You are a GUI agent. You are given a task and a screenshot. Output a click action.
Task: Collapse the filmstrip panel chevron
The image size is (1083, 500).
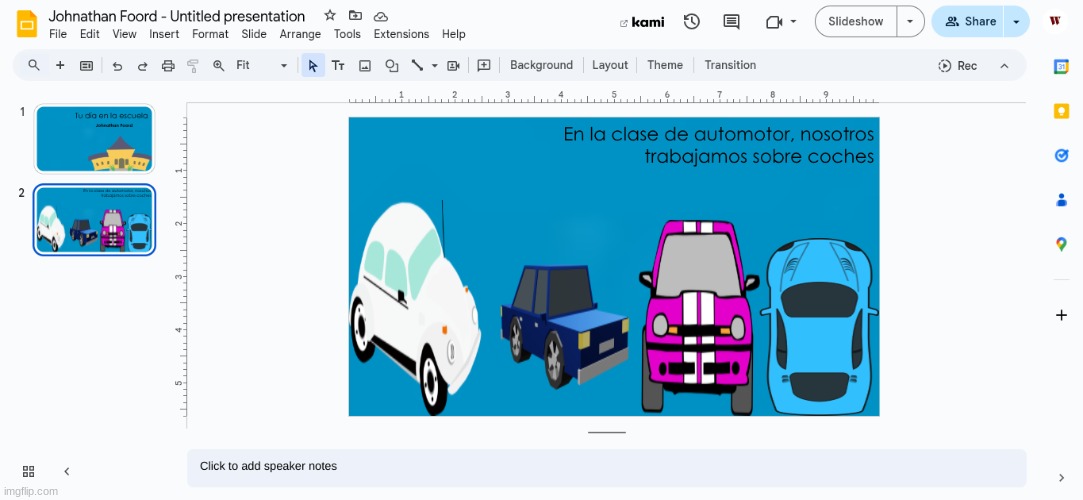67,472
